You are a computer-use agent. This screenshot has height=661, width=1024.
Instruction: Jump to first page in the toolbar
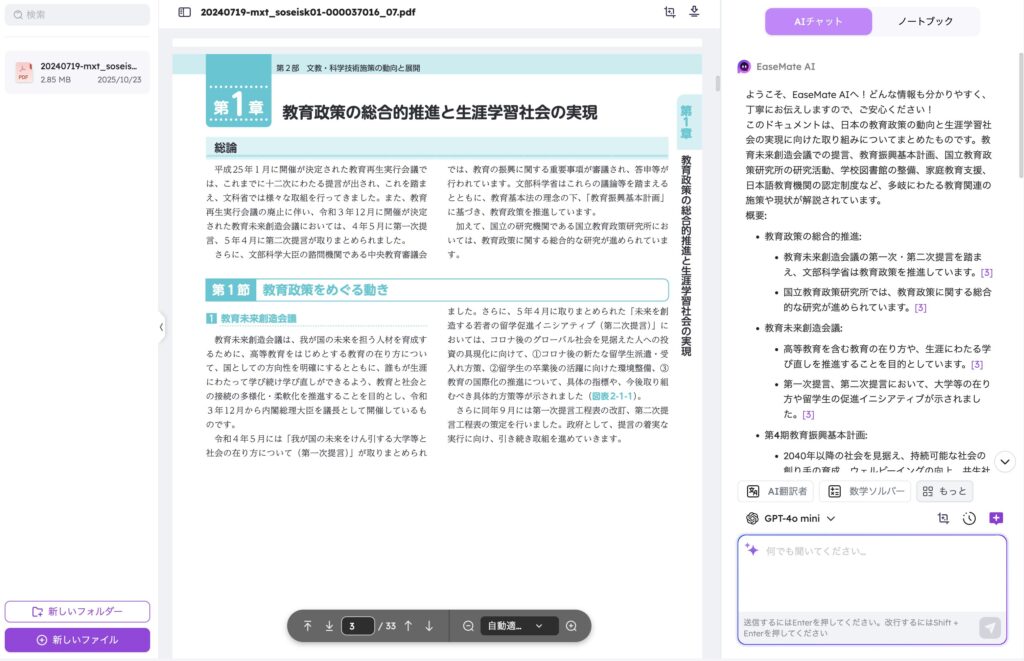point(307,626)
